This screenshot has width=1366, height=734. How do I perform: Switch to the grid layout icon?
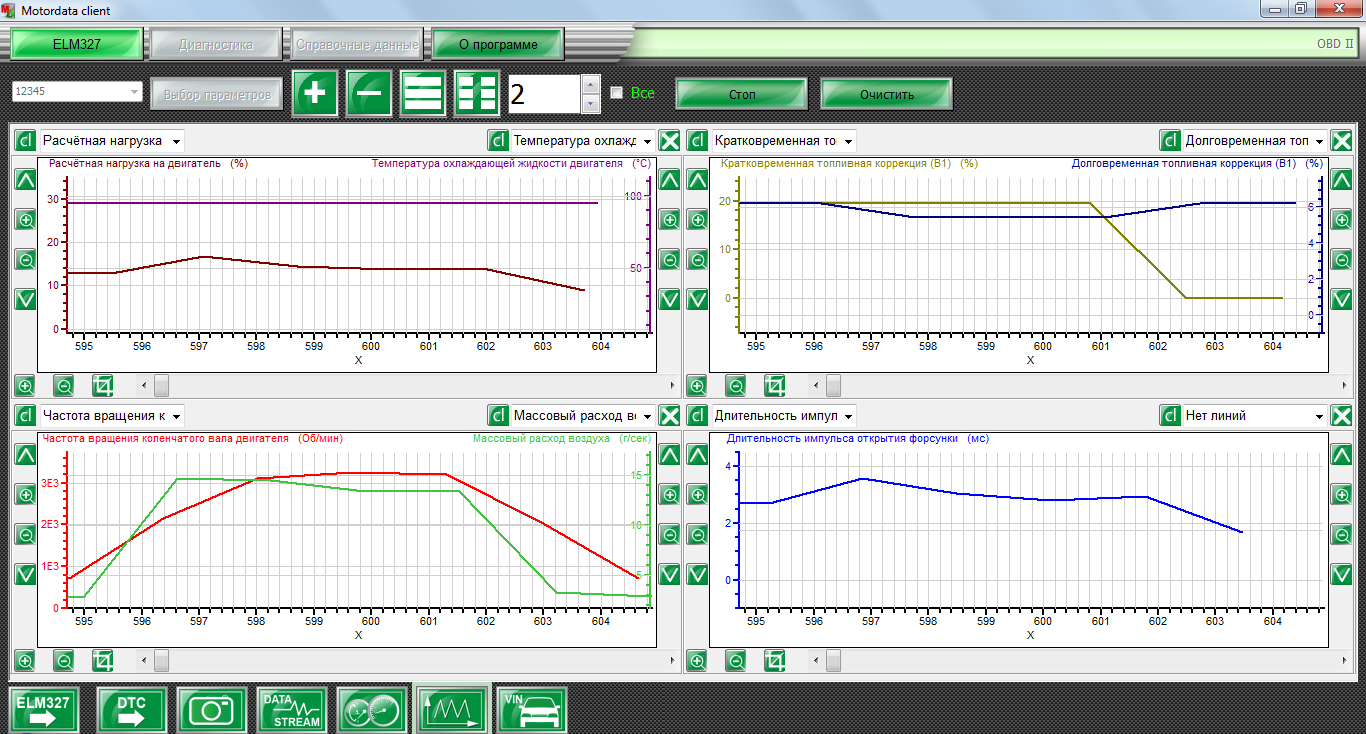click(x=477, y=94)
